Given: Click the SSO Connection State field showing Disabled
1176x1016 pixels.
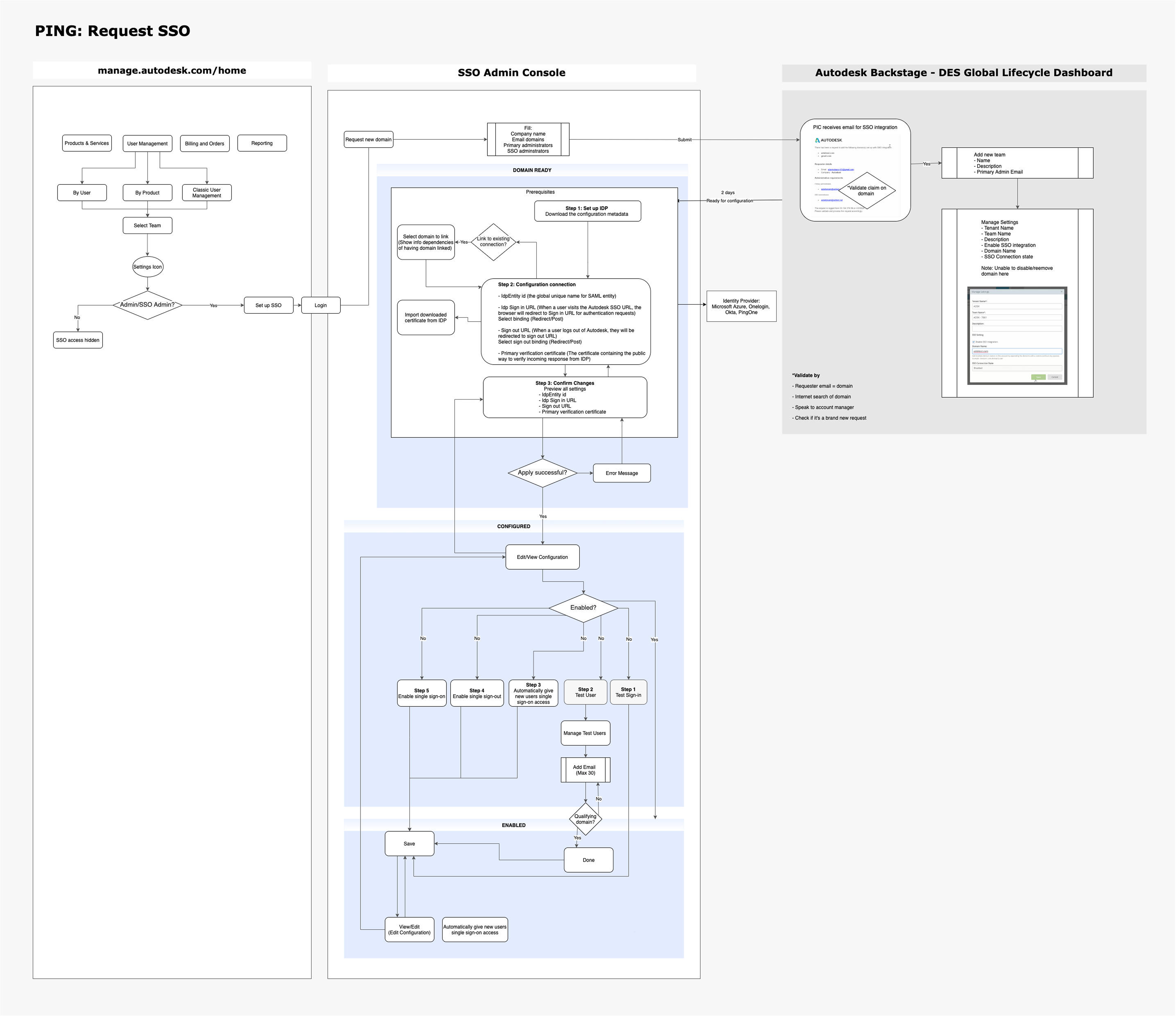Looking at the screenshot, I should (1017, 368).
